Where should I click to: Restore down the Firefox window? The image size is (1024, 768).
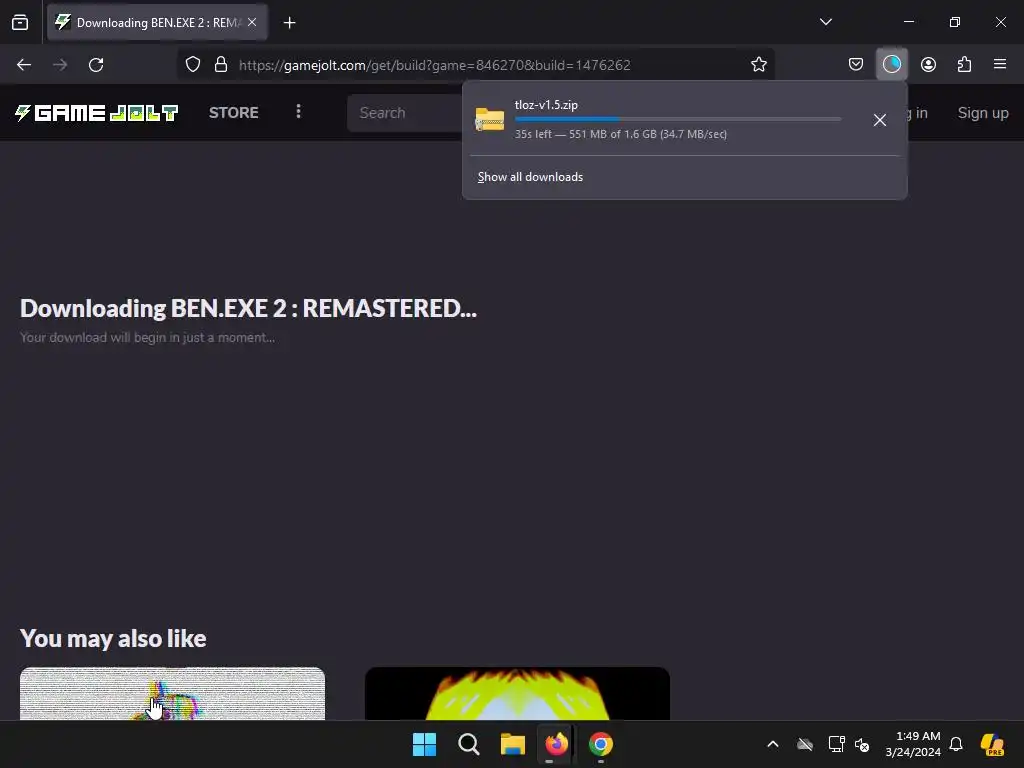pos(954,22)
